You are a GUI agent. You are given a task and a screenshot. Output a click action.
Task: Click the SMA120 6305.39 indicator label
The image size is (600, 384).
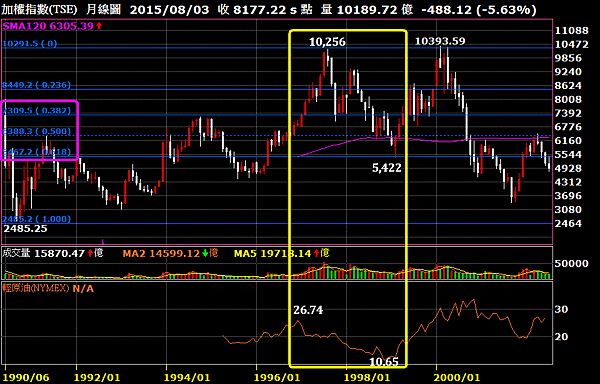48,26
